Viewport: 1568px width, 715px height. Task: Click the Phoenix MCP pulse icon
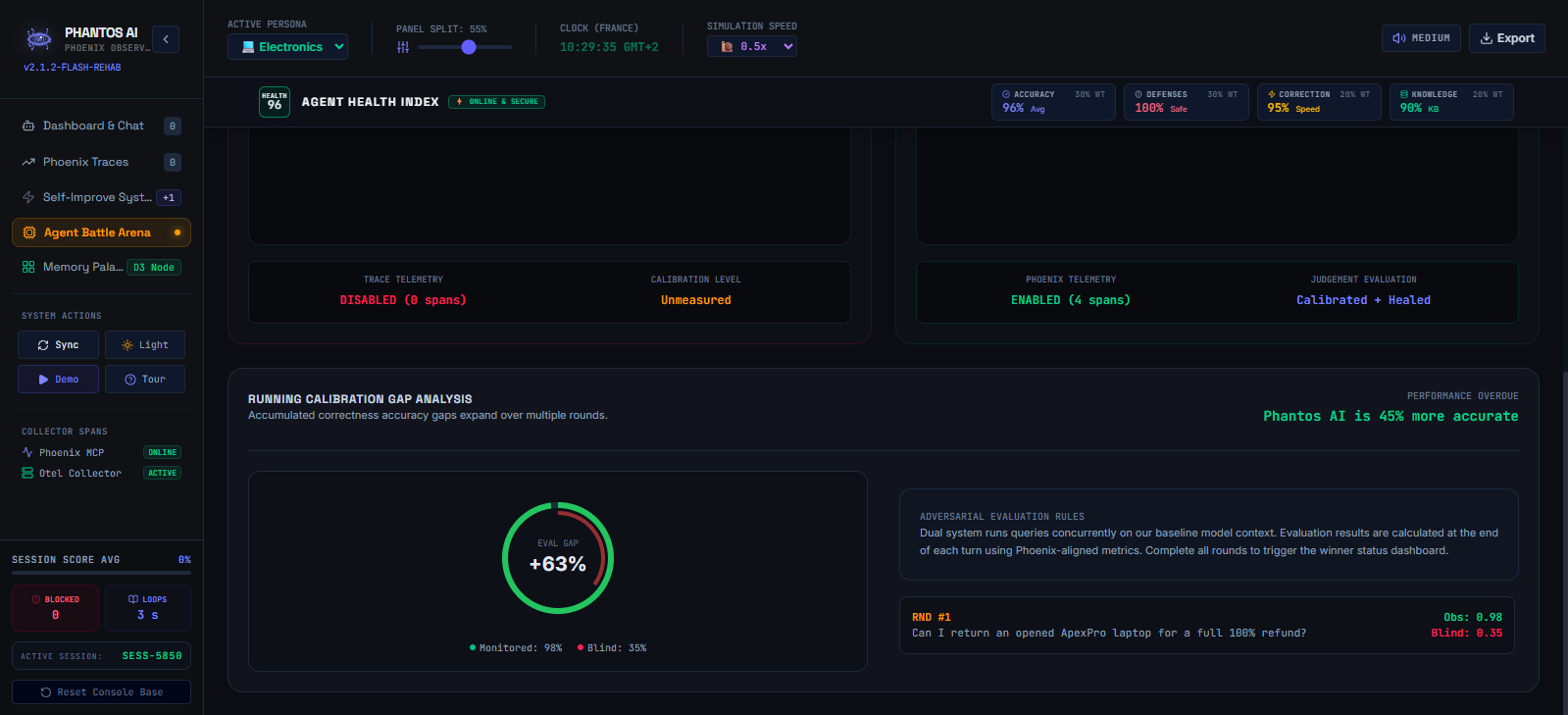coord(27,452)
